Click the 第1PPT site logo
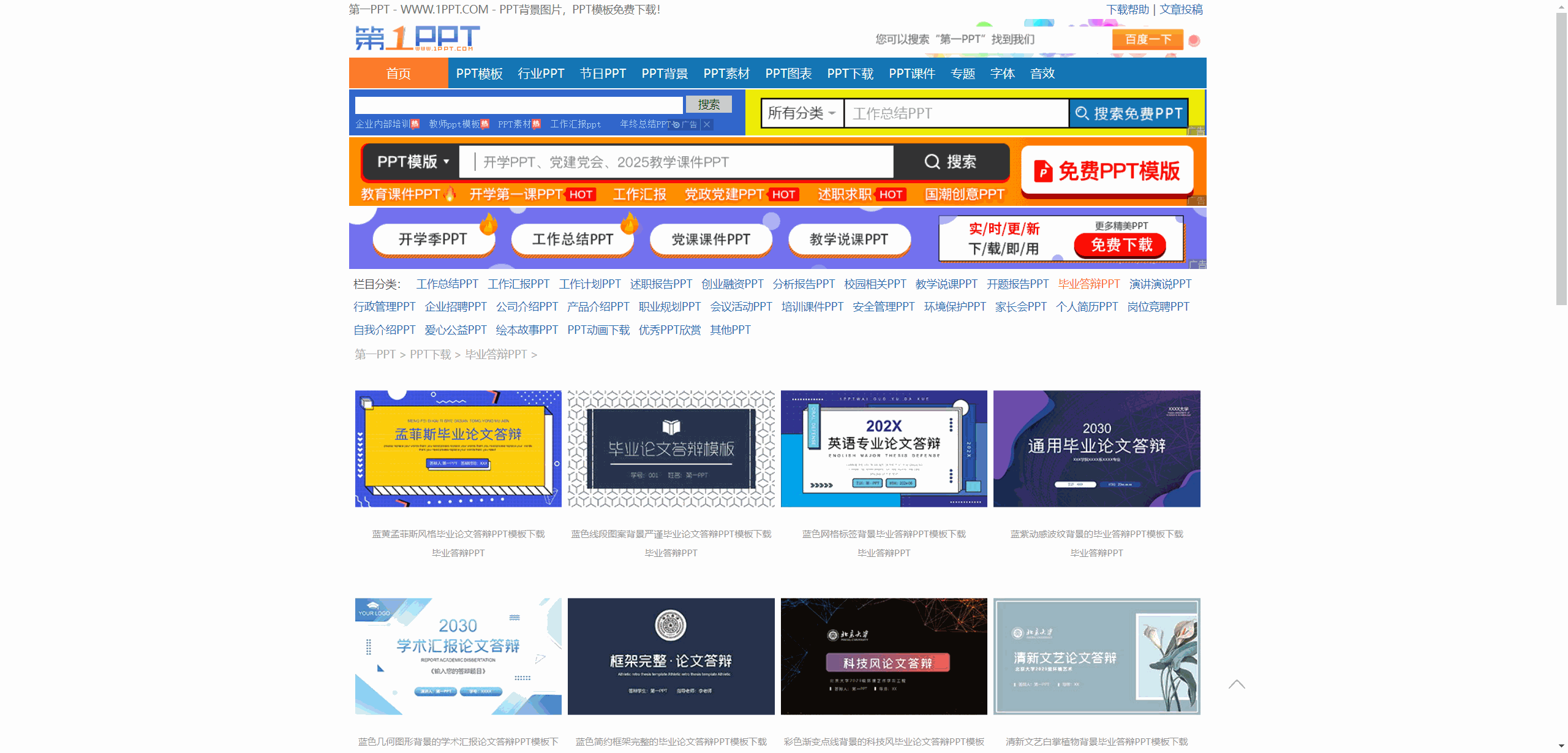Image resolution: width=1568 pixels, height=753 pixels. [x=417, y=38]
